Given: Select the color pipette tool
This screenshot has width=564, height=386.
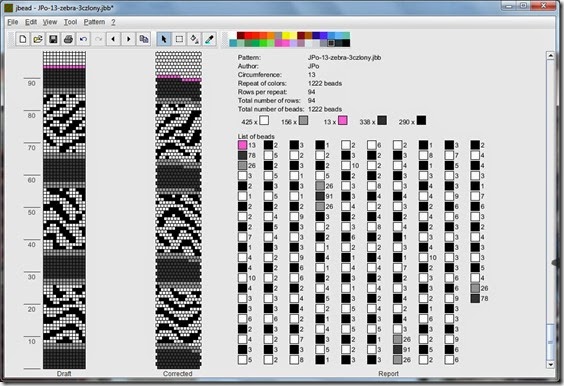Looking at the screenshot, I should pyautogui.click(x=209, y=39).
